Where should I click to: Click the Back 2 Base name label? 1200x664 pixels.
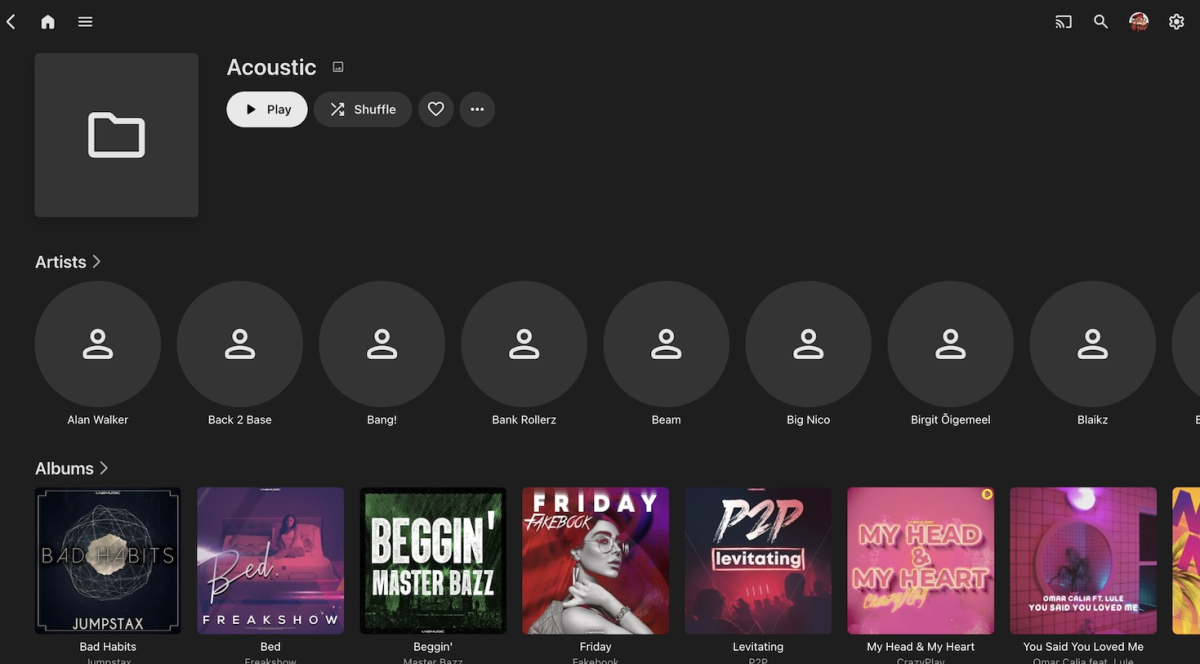(240, 420)
